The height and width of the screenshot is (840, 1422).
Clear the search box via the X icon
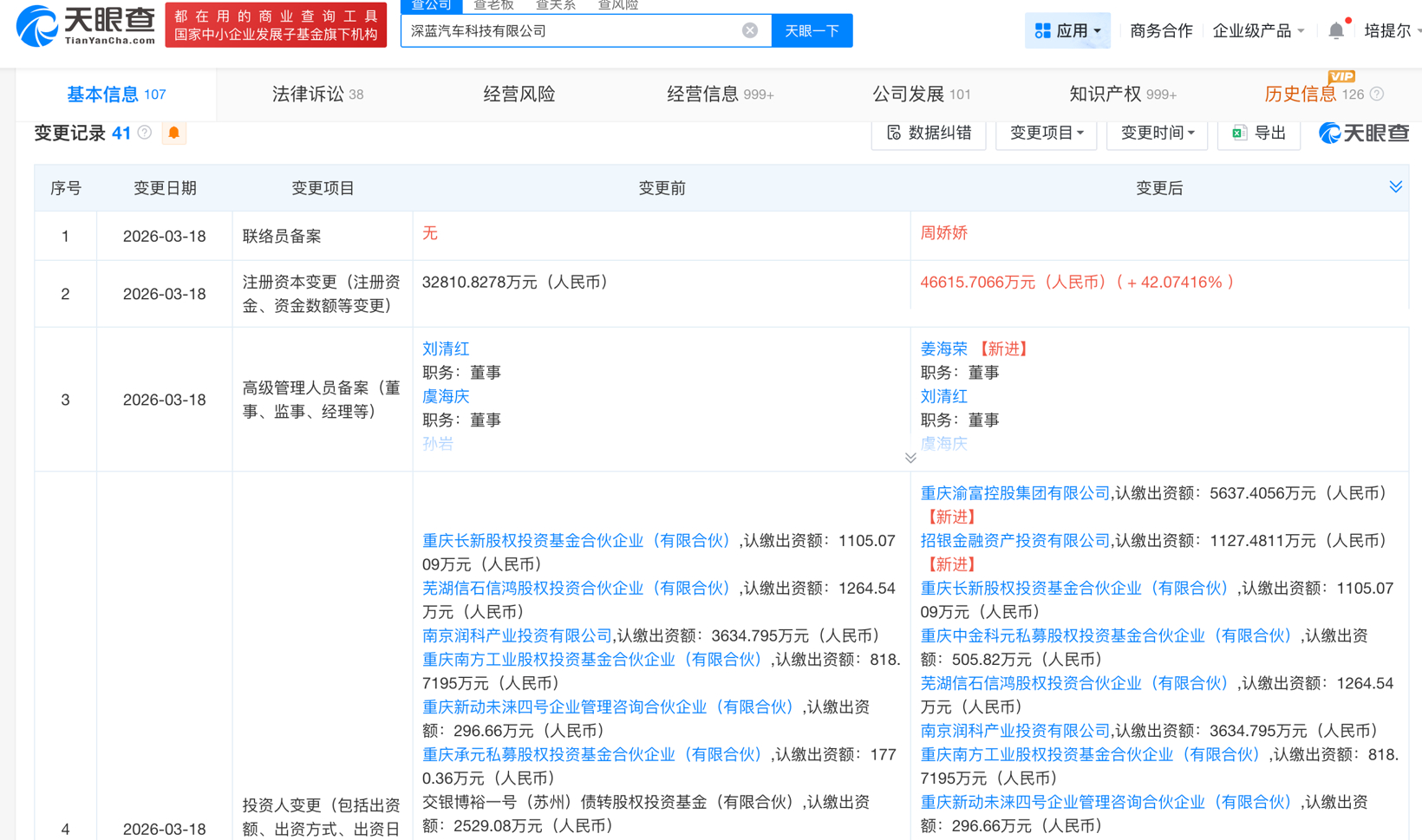coord(749,29)
